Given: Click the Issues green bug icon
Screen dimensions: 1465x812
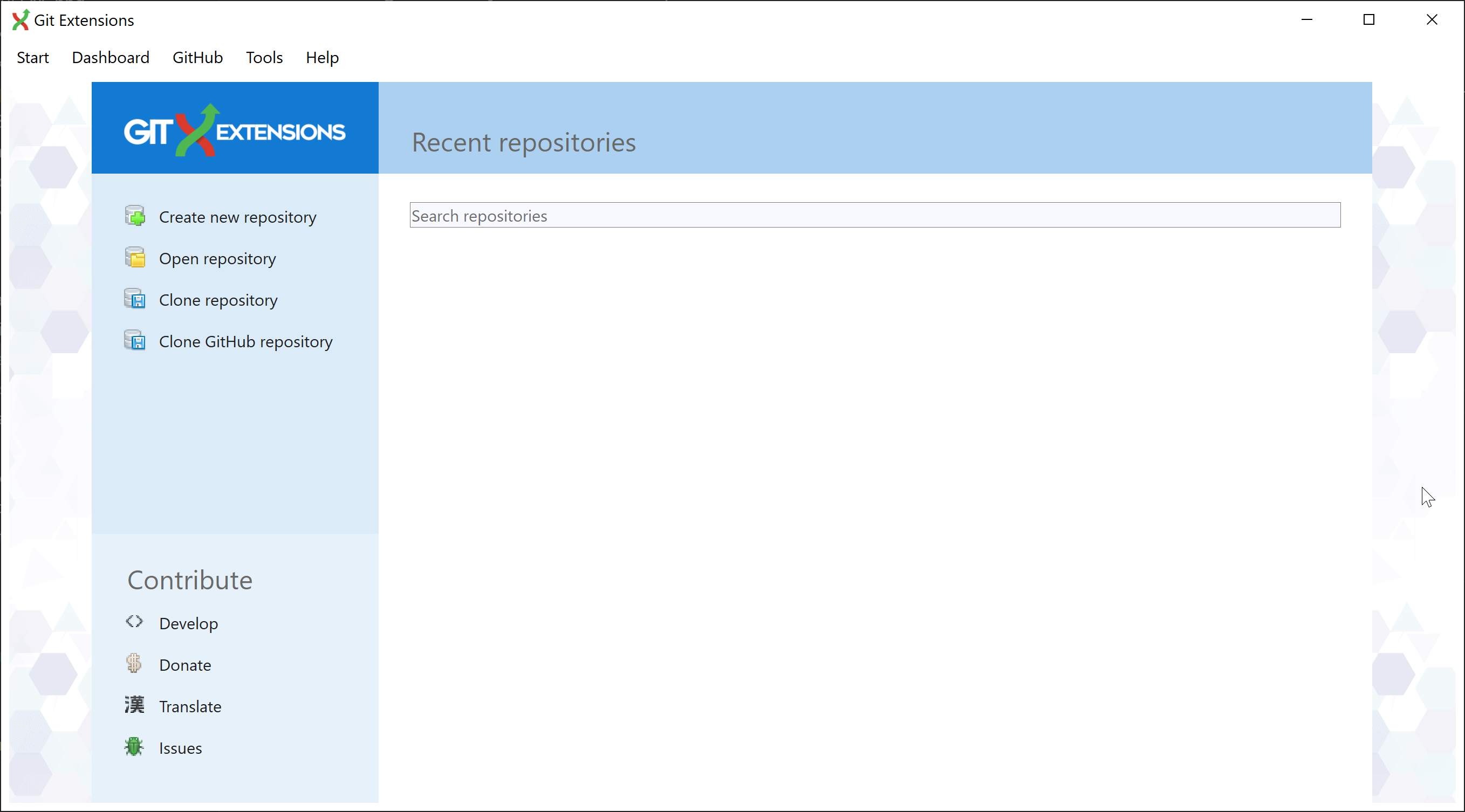Looking at the screenshot, I should tap(134, 747).
